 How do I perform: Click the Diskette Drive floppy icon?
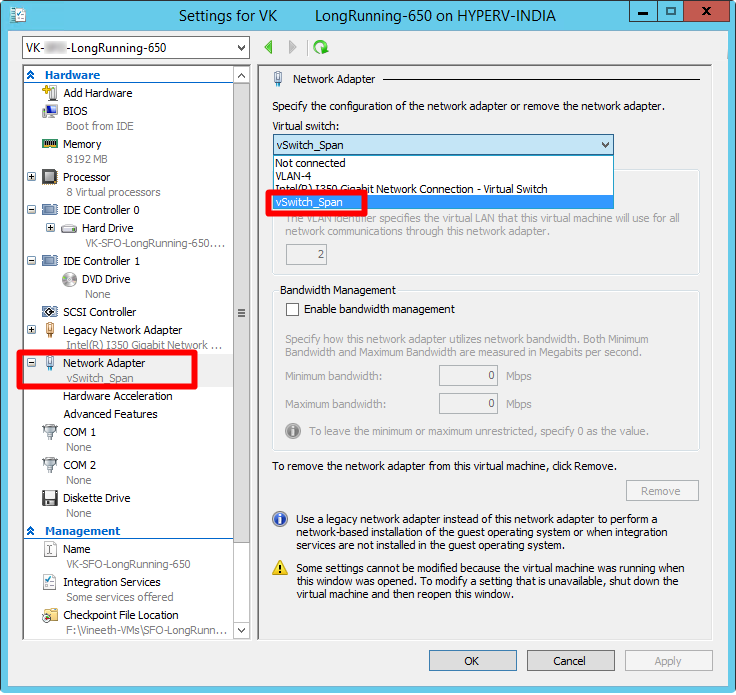pyautogui.click(x=50, y=498)
